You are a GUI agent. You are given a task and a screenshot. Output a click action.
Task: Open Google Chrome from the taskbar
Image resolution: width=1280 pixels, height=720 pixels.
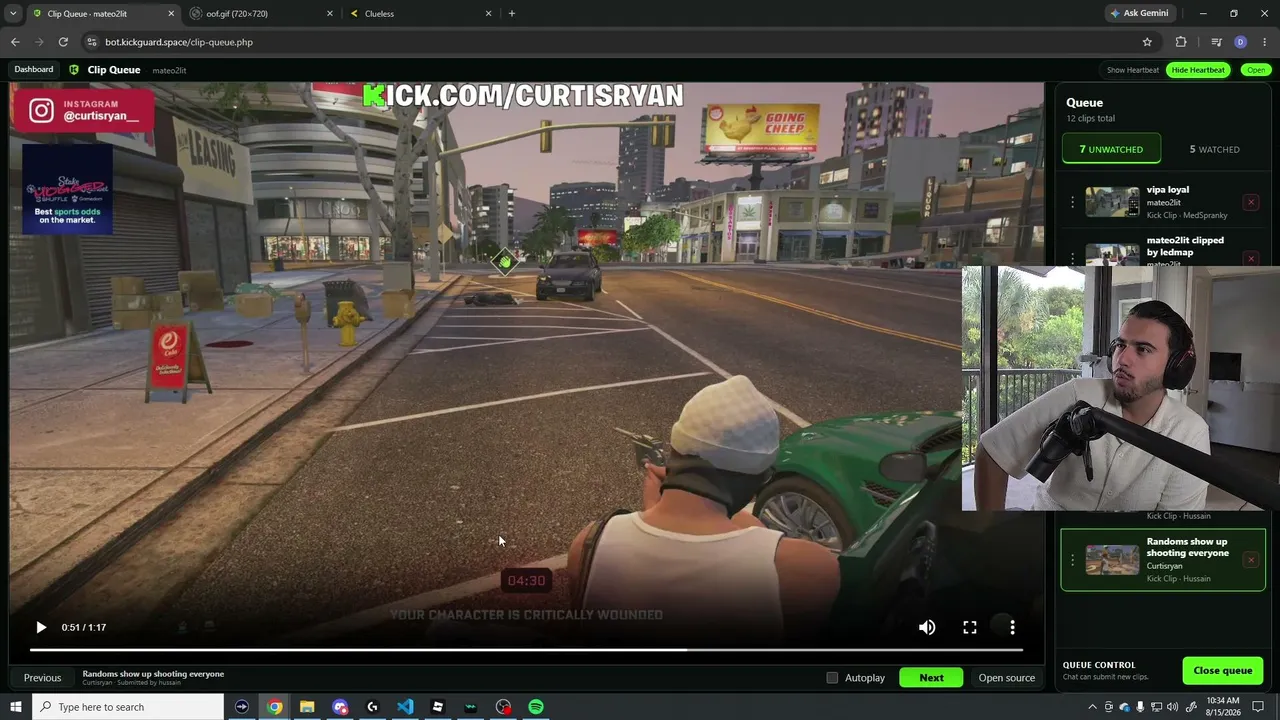click(274, 707)
